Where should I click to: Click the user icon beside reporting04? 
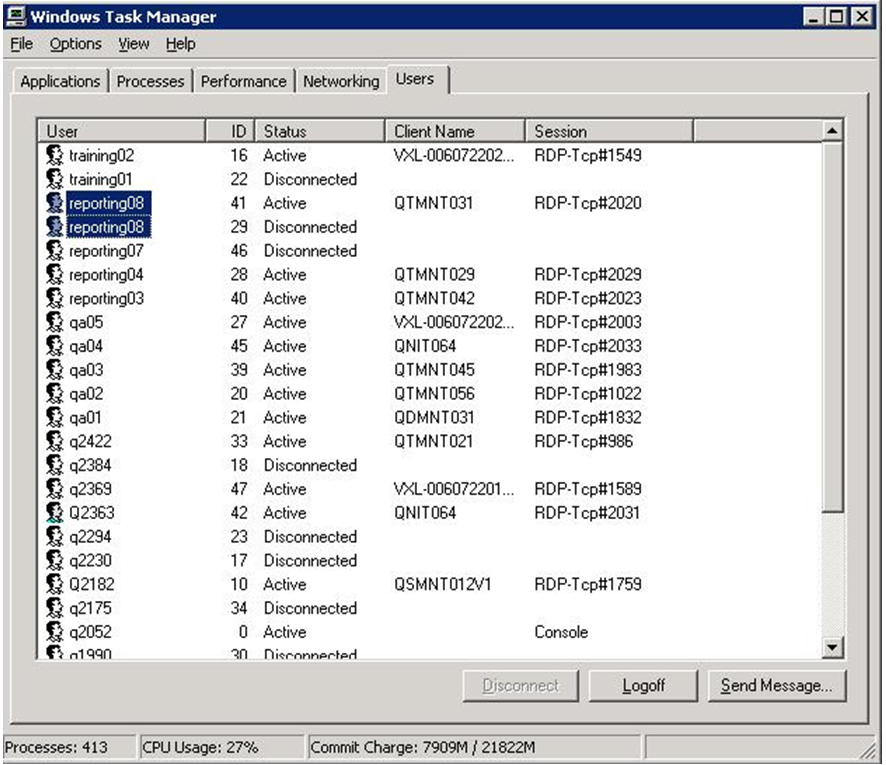[55, 275]
